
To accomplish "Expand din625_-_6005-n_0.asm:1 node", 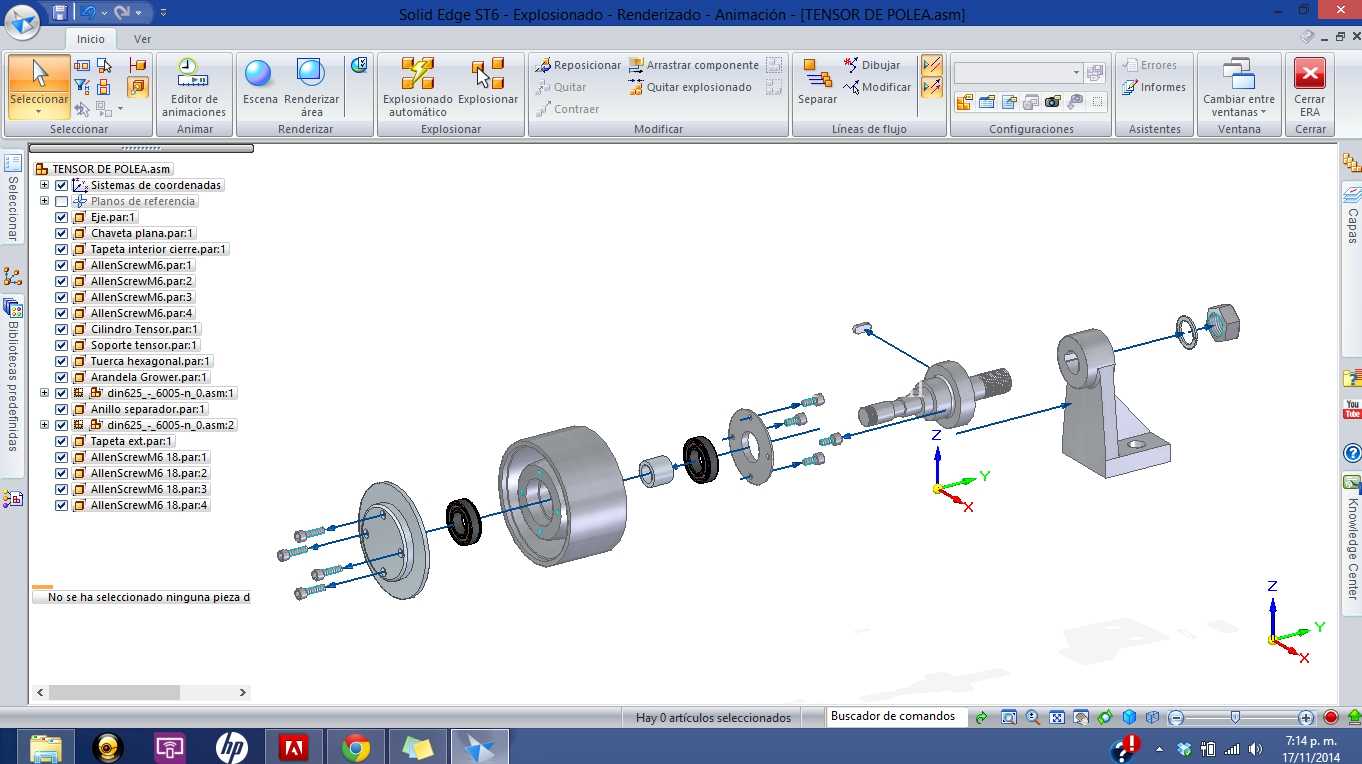I will pyautogui.click(x=44, y=393).
